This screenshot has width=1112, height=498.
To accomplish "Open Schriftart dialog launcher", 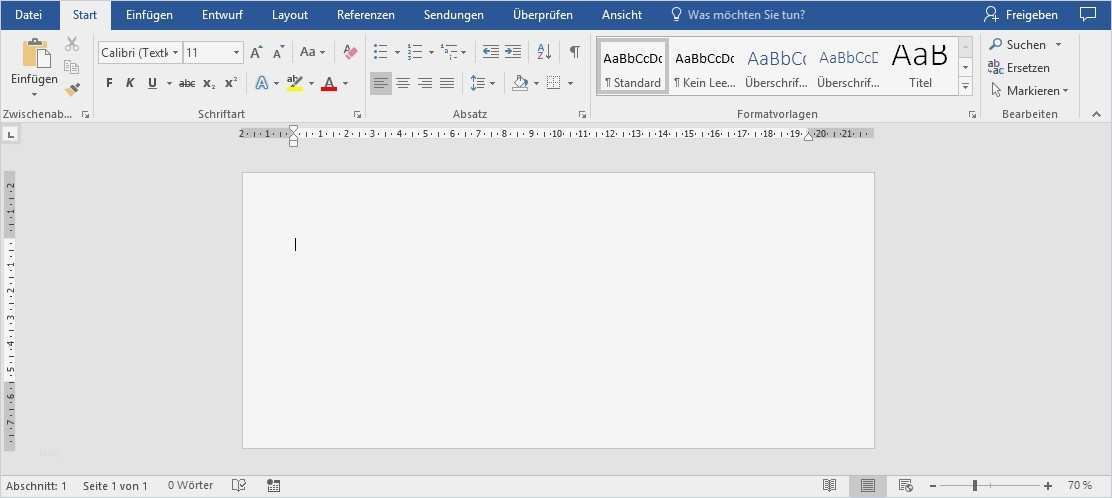I will coord(357,114).
